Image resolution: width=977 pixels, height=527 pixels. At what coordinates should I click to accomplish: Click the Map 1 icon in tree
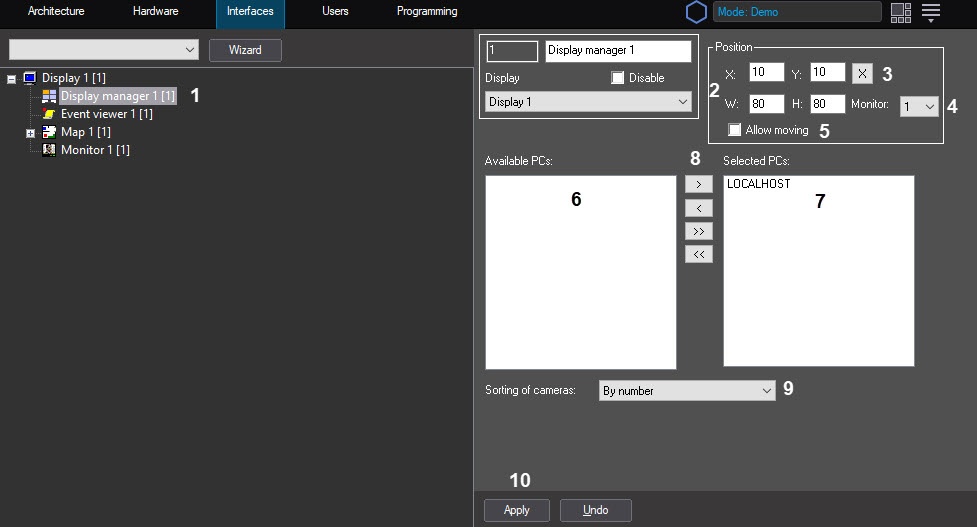coord(49,132)
